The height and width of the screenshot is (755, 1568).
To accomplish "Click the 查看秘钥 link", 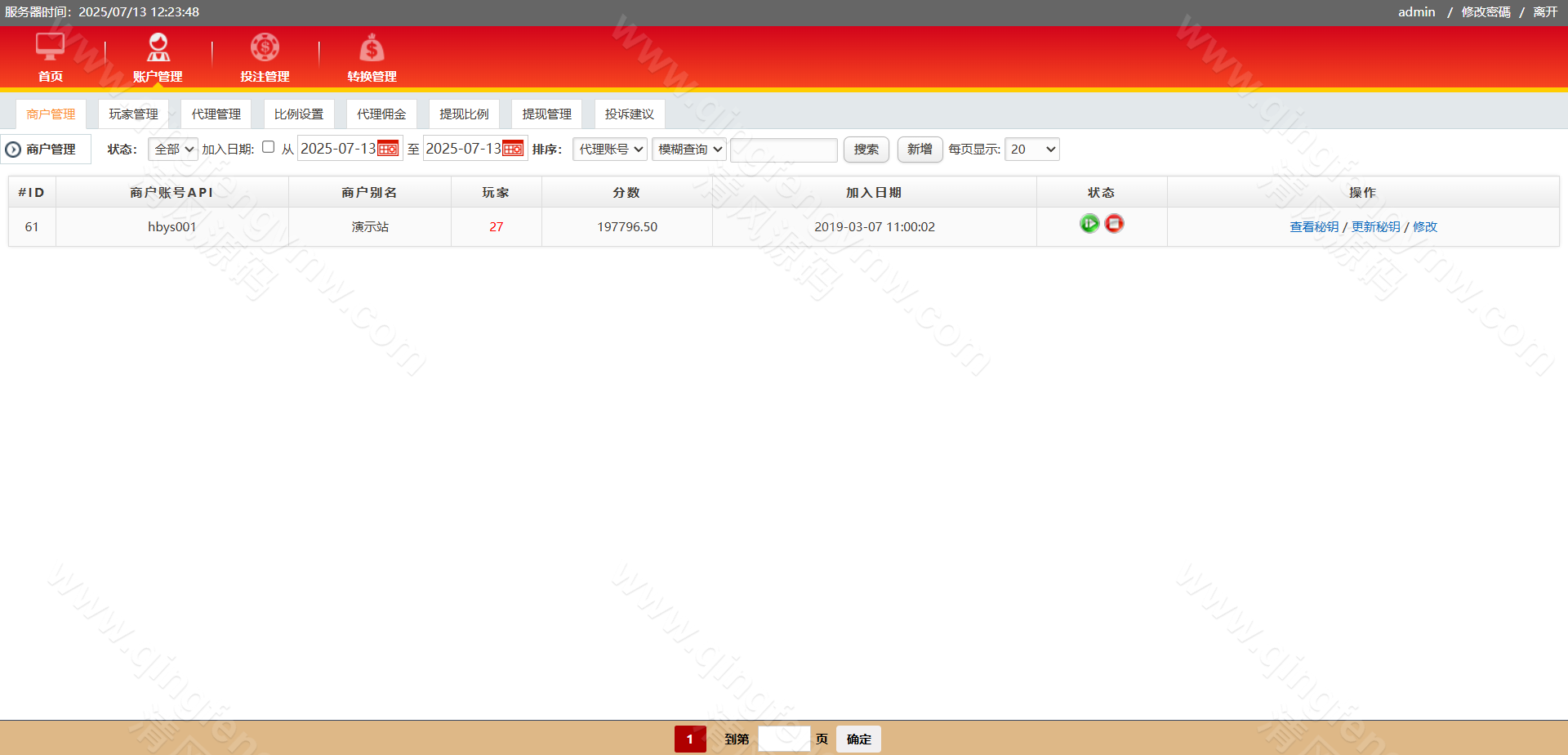I will [1313, 227].
